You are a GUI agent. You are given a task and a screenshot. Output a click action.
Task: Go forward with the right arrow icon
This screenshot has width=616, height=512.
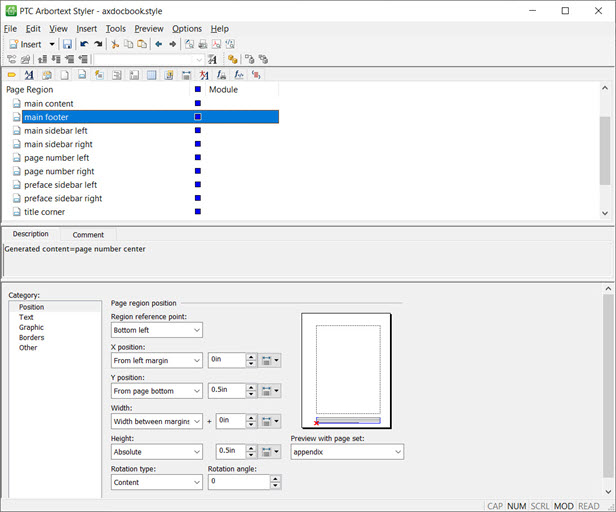tap(172, 44)
